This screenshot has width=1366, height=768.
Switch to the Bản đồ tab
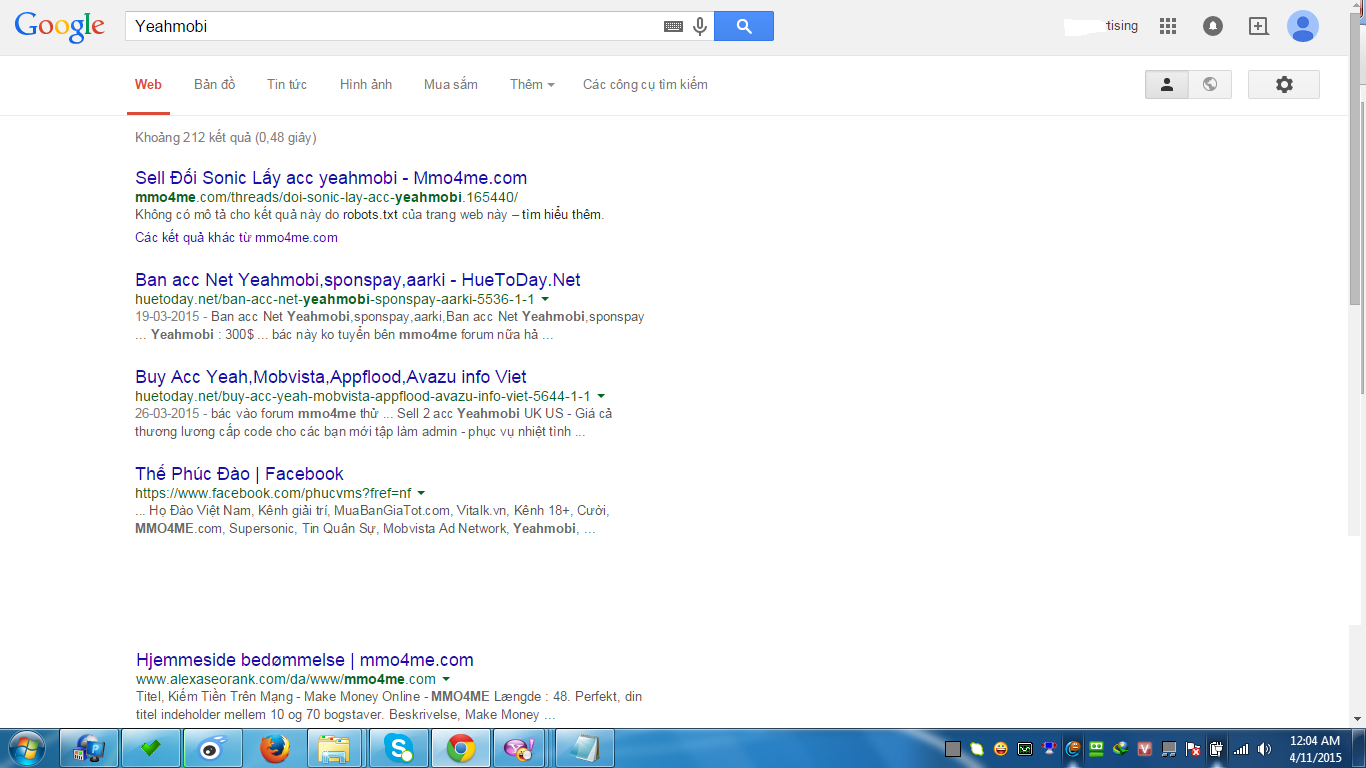[x=215, y=85]
